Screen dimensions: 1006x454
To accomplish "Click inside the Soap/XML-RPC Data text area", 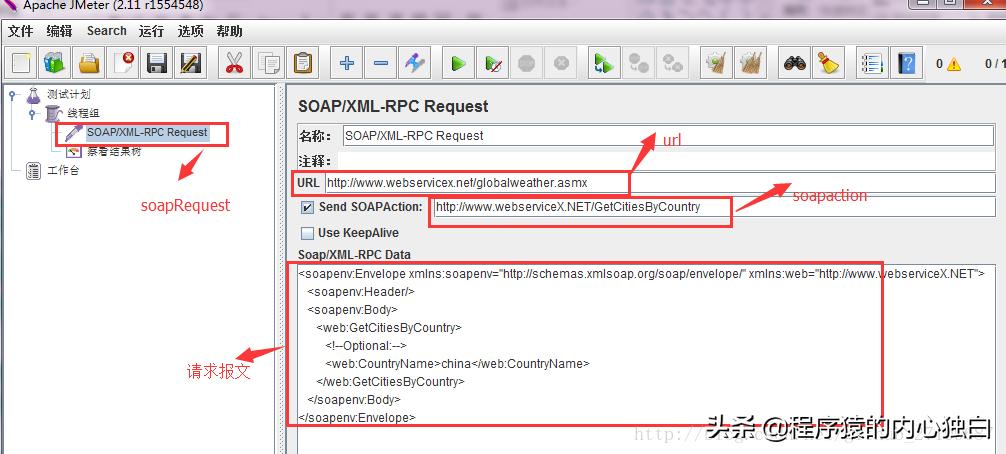I will (x=647, y=359).
